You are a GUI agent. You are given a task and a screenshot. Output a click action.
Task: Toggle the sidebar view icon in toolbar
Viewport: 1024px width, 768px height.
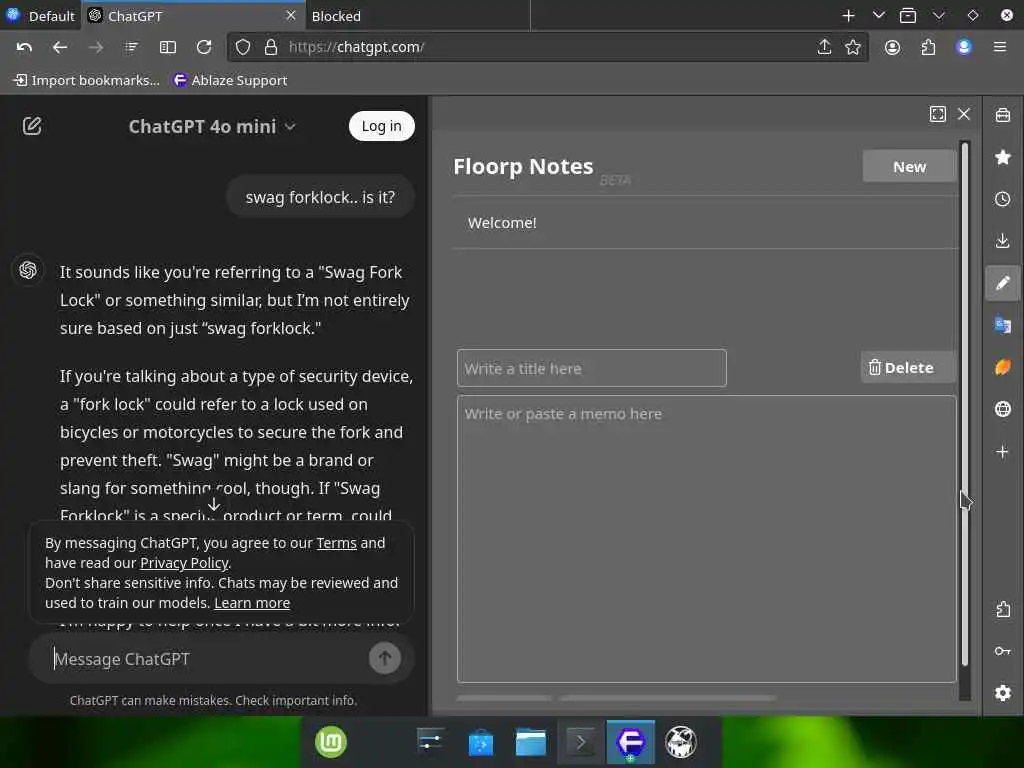click(x=168, y=47)
